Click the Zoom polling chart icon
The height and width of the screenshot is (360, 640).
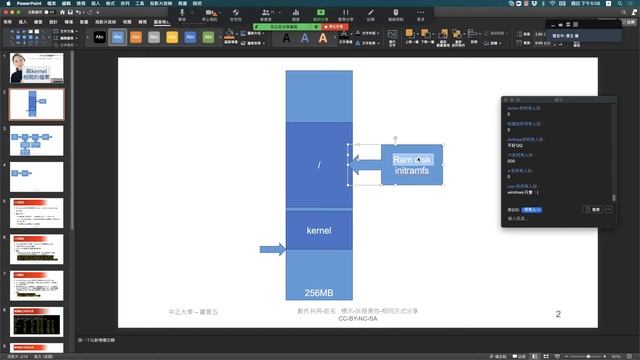(x=296, y=13)
